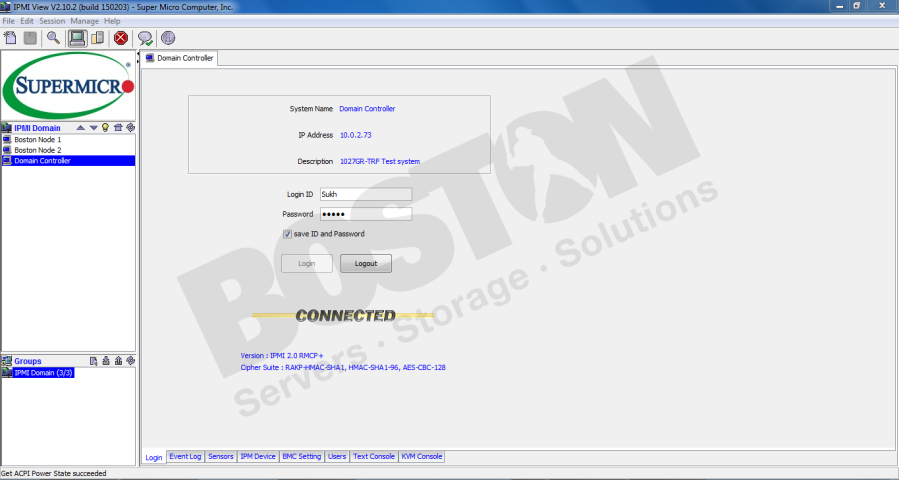Click the New System toolbar icon
The image size is (899, 480).
pyautogui.click(x=10, y=38)
